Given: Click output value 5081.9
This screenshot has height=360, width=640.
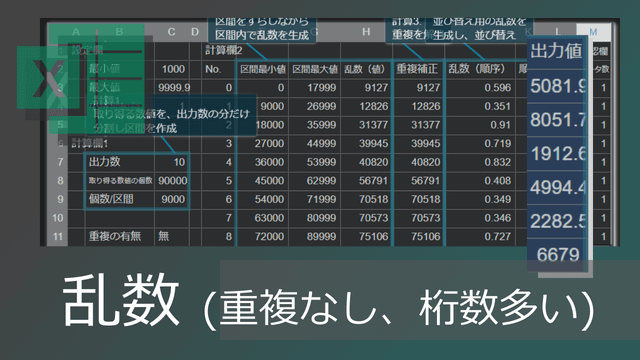Looking at the screenshot, I should 557,86.
